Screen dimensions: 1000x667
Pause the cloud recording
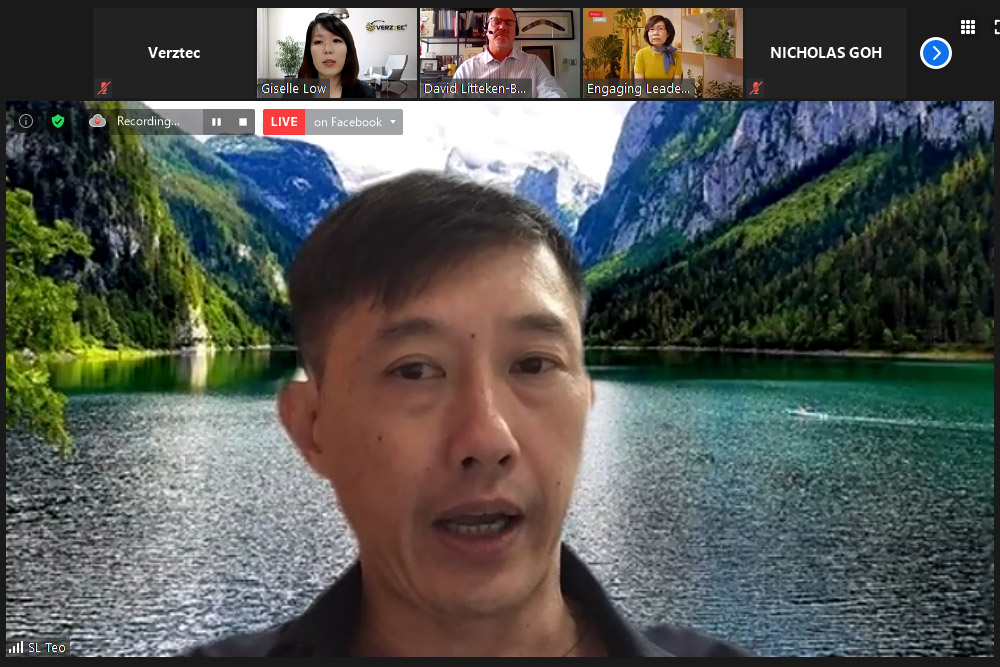click(216, 122)
